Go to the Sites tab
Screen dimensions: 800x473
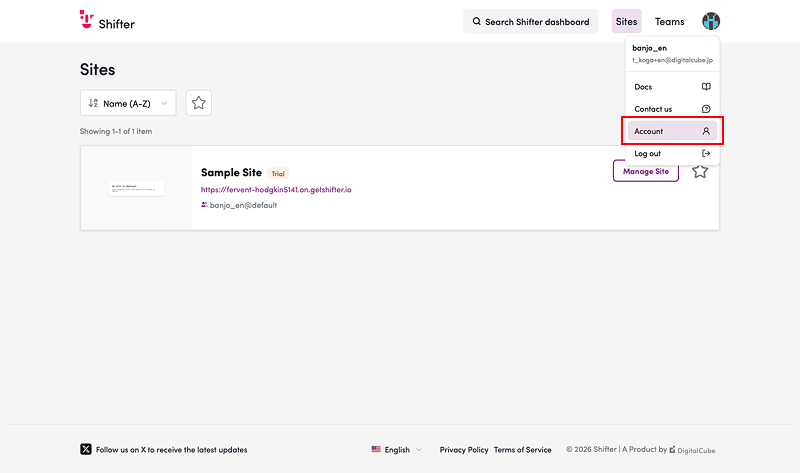point(627,21)
